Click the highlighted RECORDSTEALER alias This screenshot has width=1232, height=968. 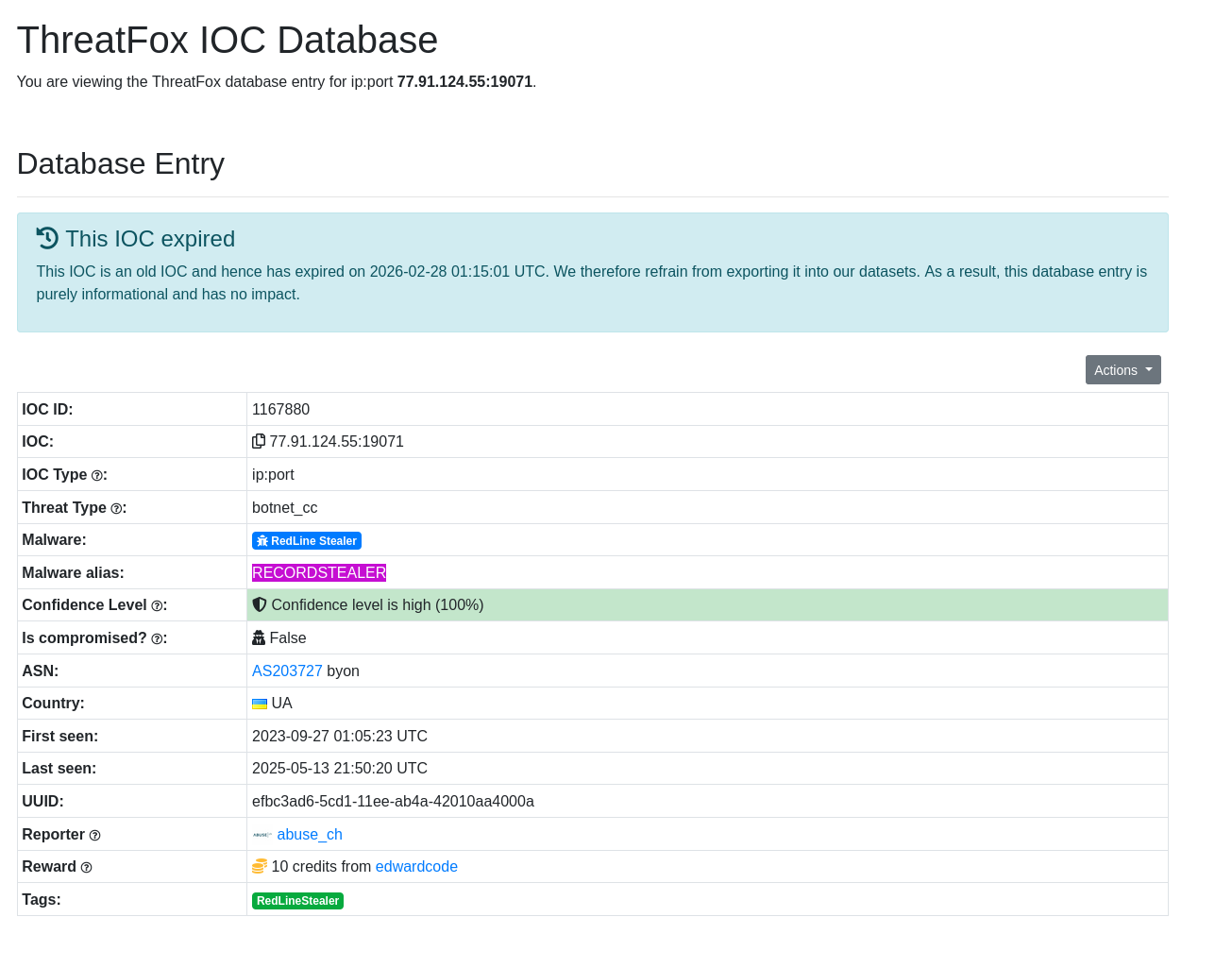click(x=319, y=572)
